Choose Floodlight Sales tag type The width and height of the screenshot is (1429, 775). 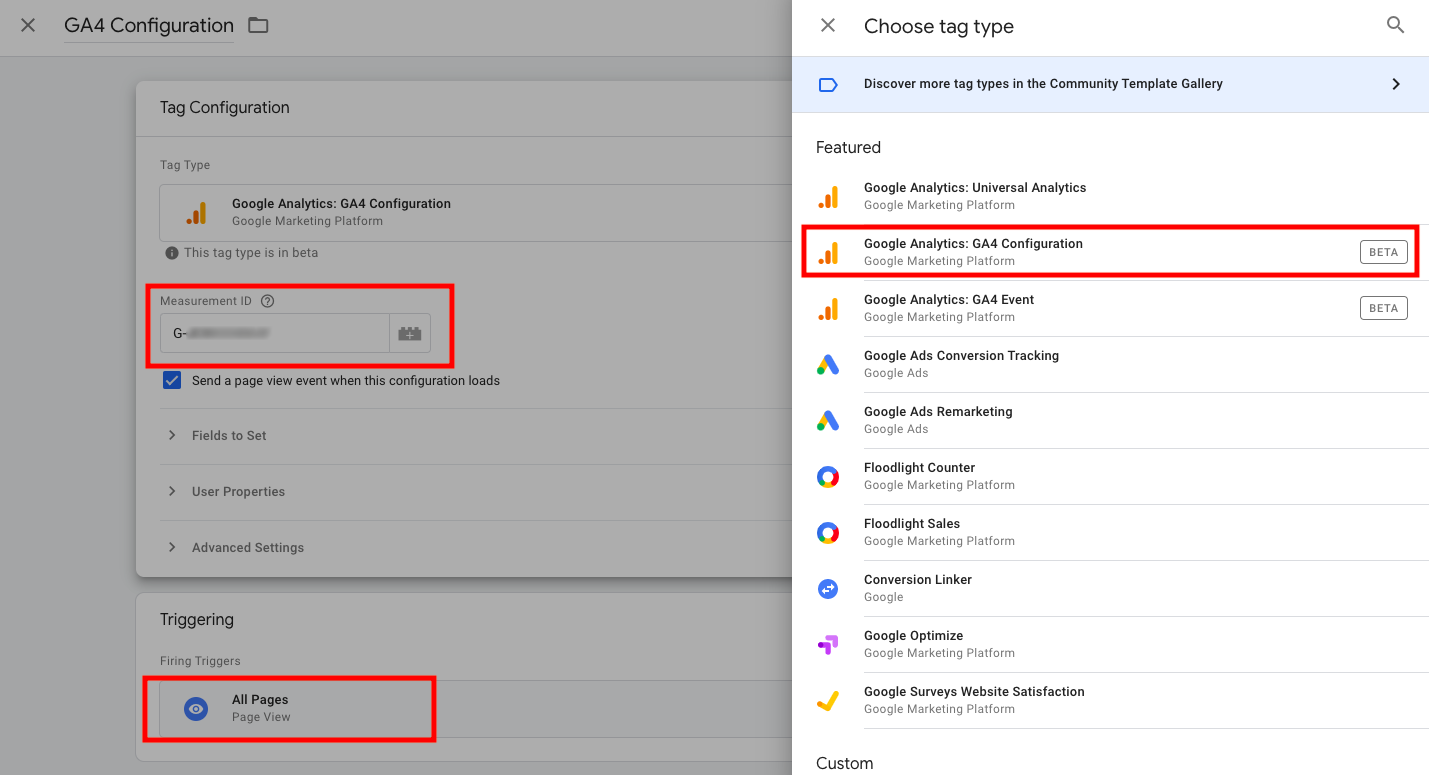click(1122, 532)
